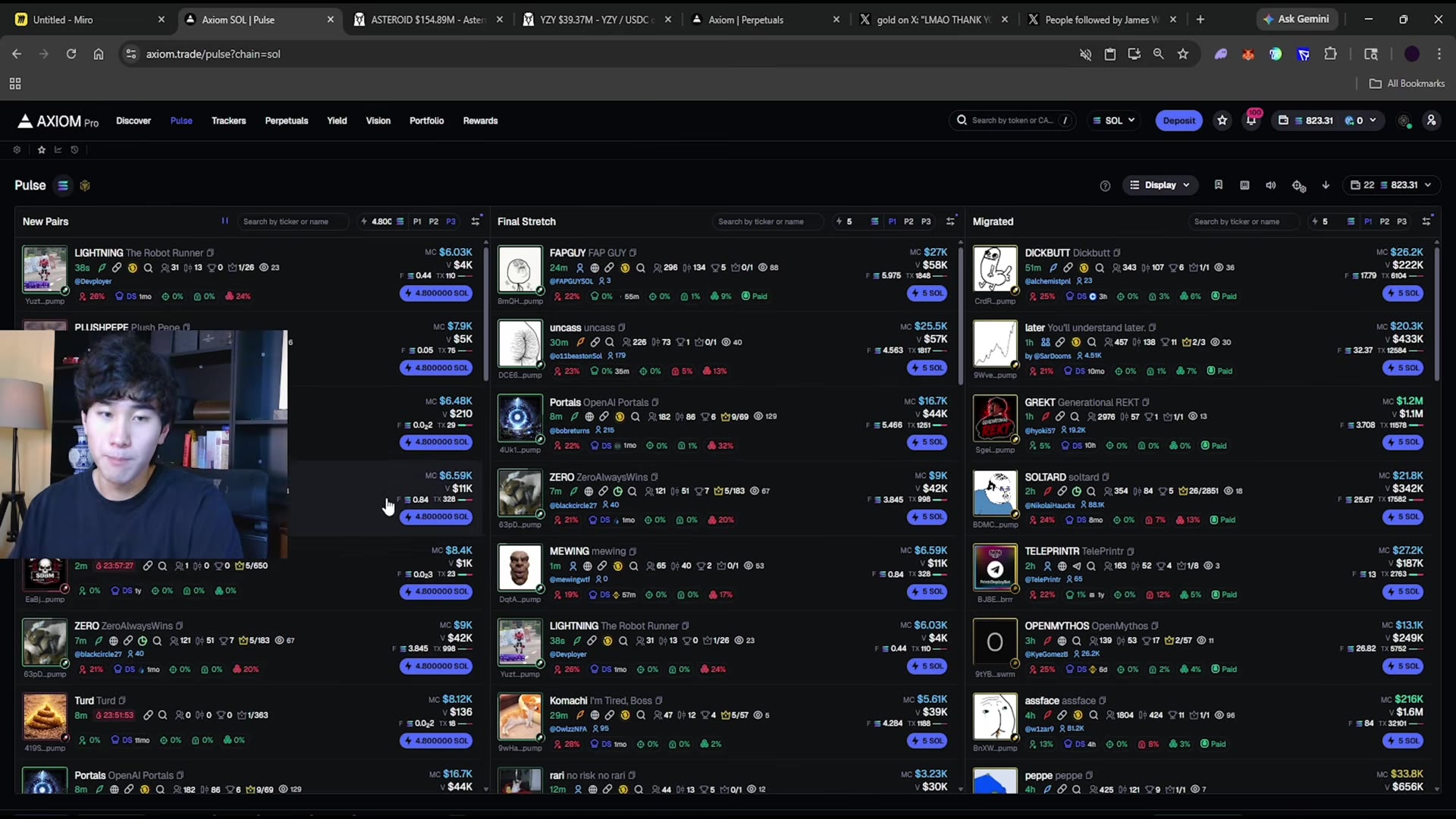Select P2 preset in New Pairs

(434, 221)
